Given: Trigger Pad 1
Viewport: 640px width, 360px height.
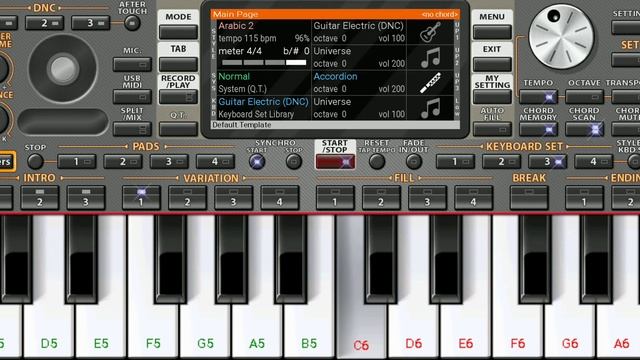Looking at the screenshot, I should 77,162.
